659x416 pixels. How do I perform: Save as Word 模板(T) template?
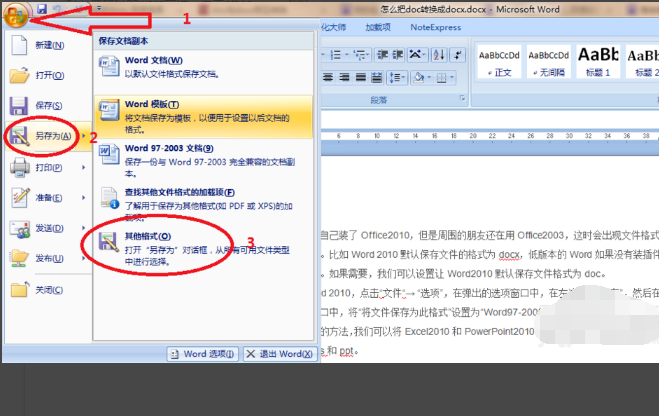203,117
